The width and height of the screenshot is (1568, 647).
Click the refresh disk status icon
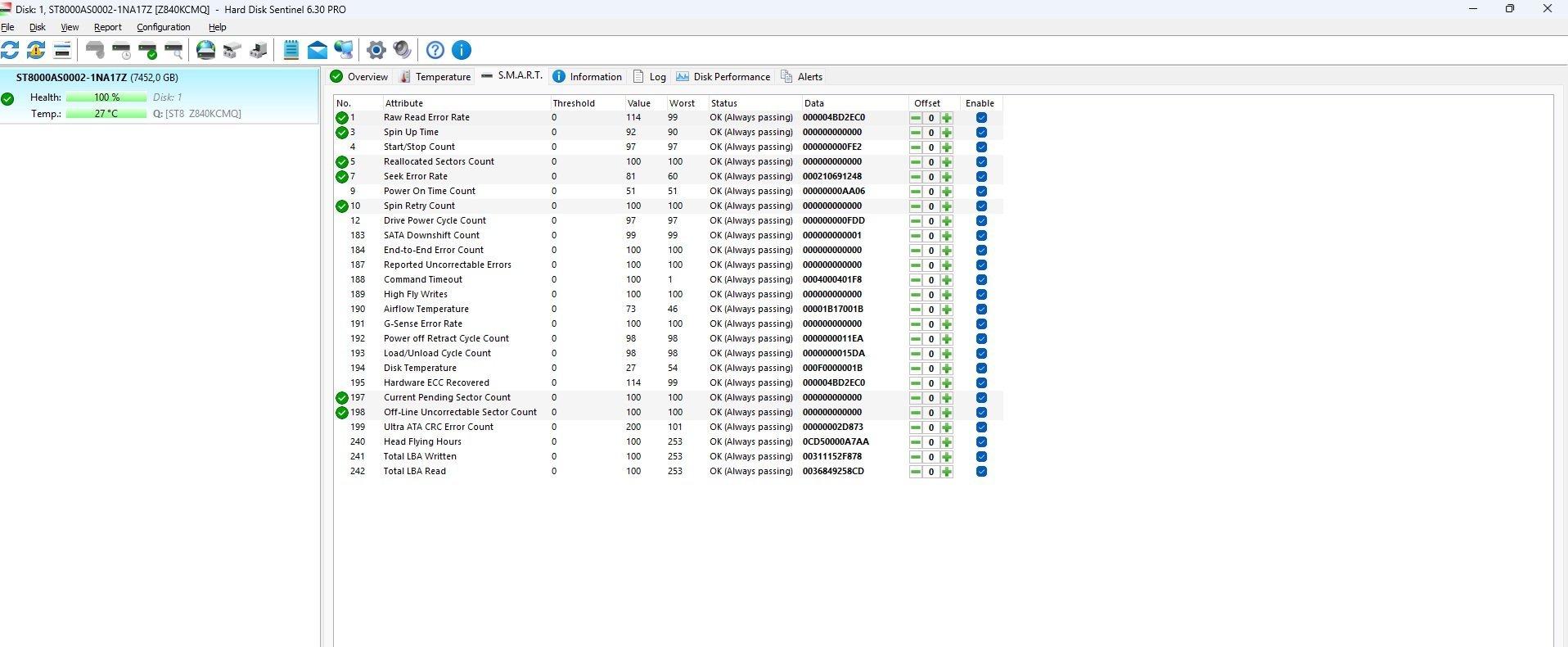tap(10, 50)
